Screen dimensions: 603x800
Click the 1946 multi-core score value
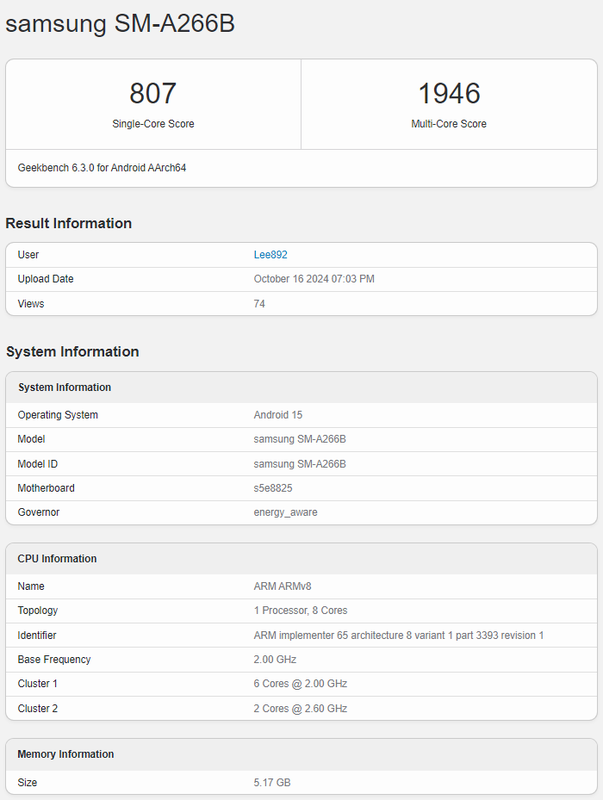point(449,93)
